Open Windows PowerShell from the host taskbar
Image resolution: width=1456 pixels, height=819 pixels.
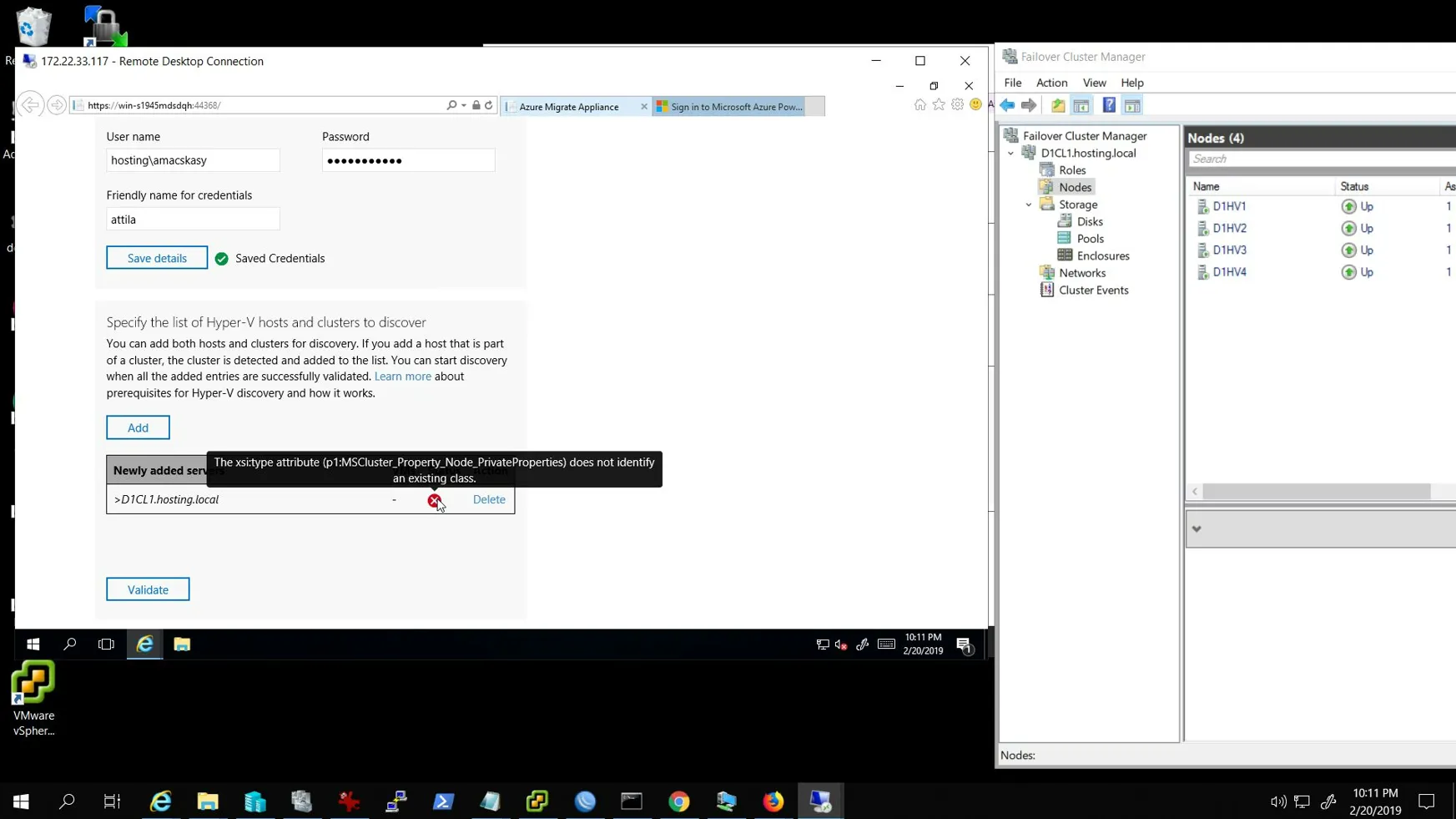tap(444, 801)
